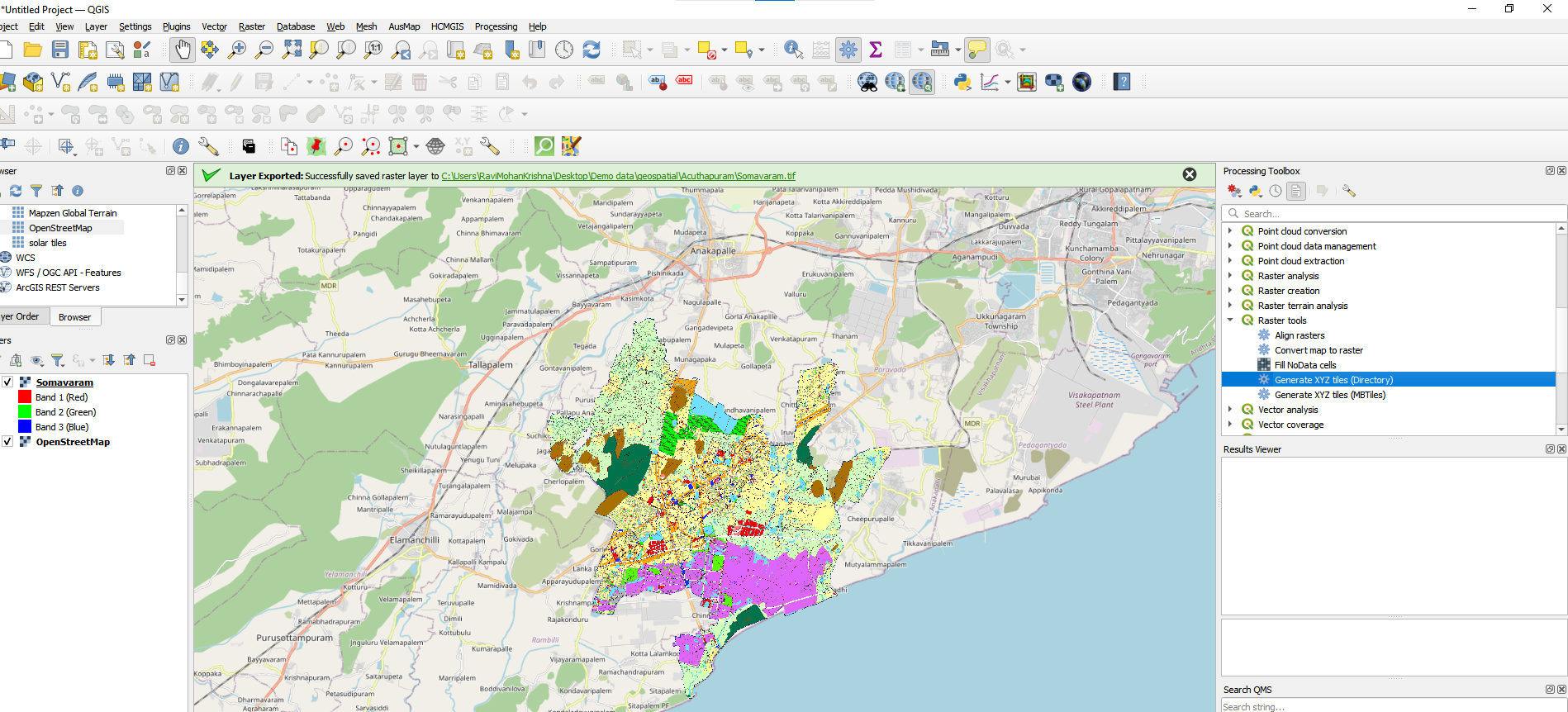This screenshot has height=712, width=1568.
Task: Select Mapzen Global Terrain in Browser
Action: click(x=73, y=213)
